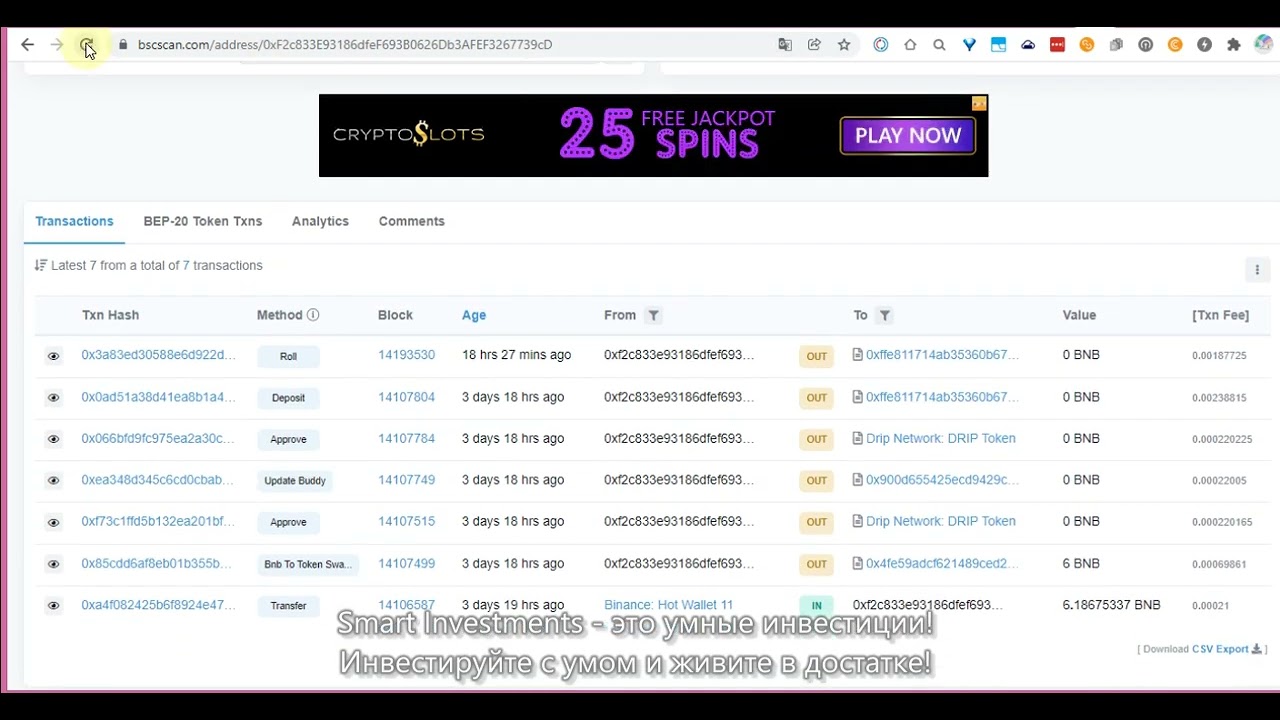This screenshot has width=1280, height=720.
Task: Preview the Deposit transaction with eye icon
Action: pos(54,398)
